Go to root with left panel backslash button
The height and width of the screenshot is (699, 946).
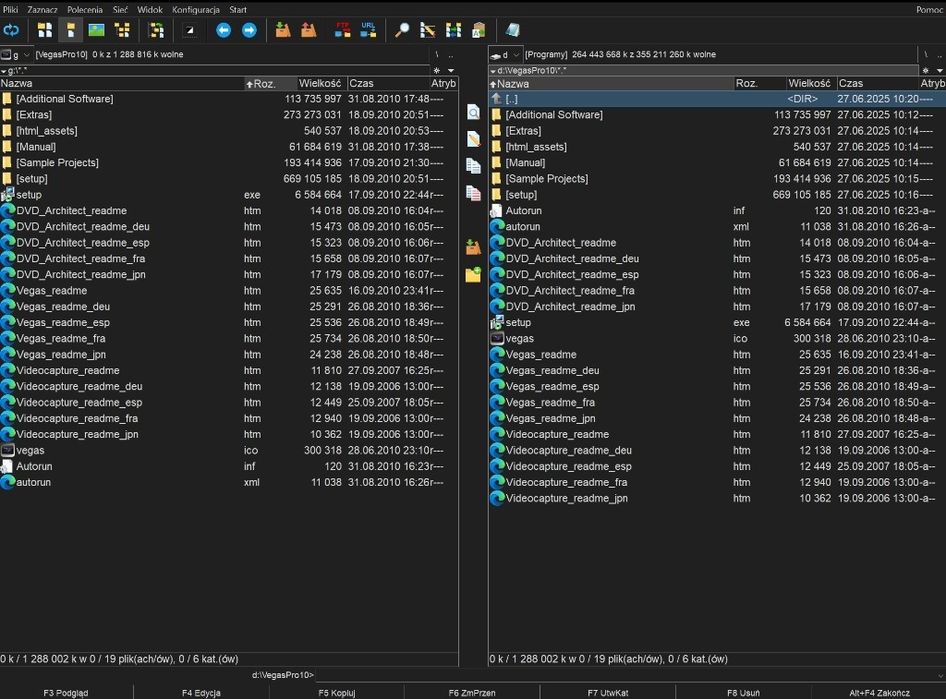coord(437,54)
